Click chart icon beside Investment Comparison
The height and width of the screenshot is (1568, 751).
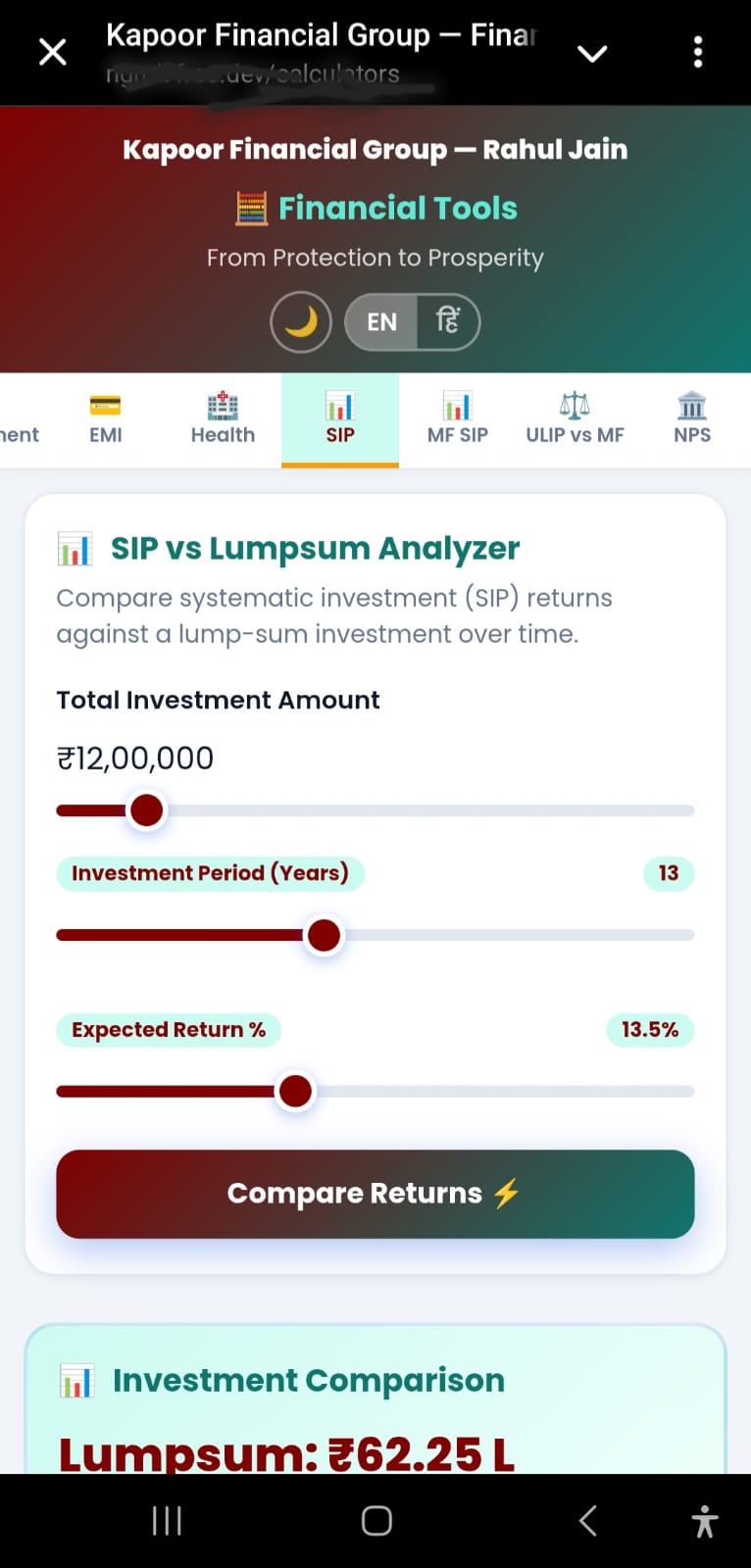pyautogui.click(x=76, y=1381)
